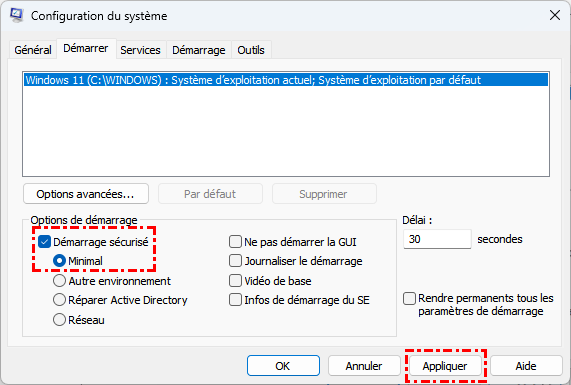Click the Délai seconds input field
The width and height of the screenshot is (571, 385).
(x=437, y=239)
